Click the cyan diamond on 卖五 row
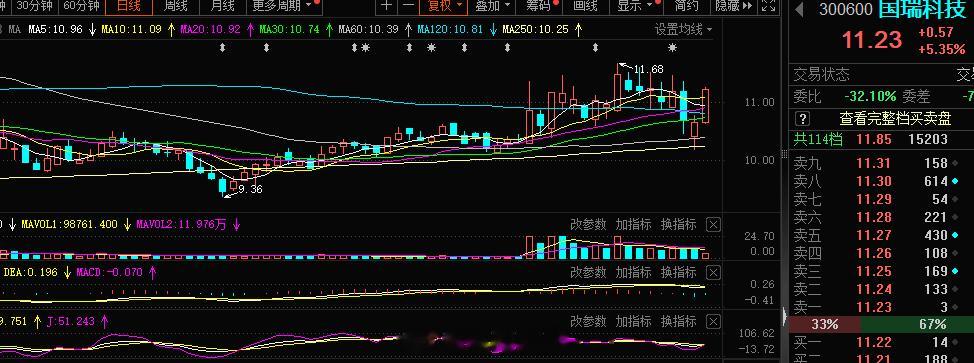The width and height of the screenshot is (974, 363). tap(954, 236)
